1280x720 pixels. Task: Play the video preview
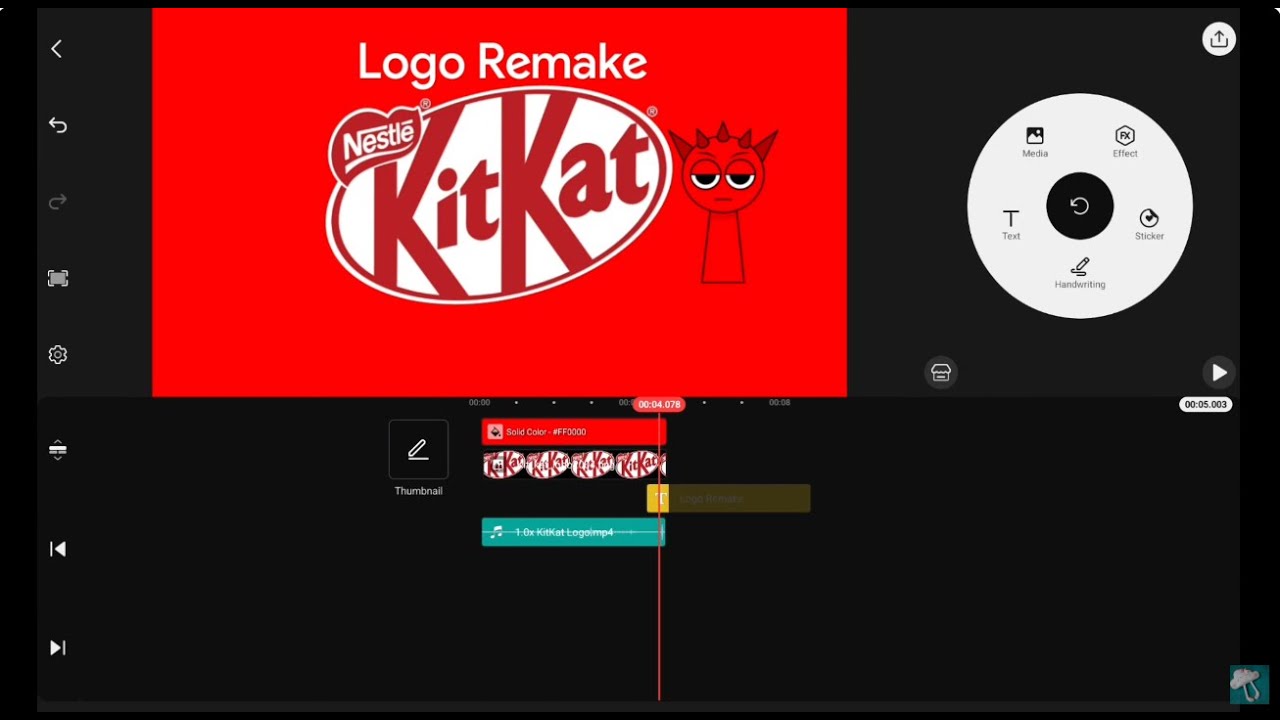(x=1218, y=372)
